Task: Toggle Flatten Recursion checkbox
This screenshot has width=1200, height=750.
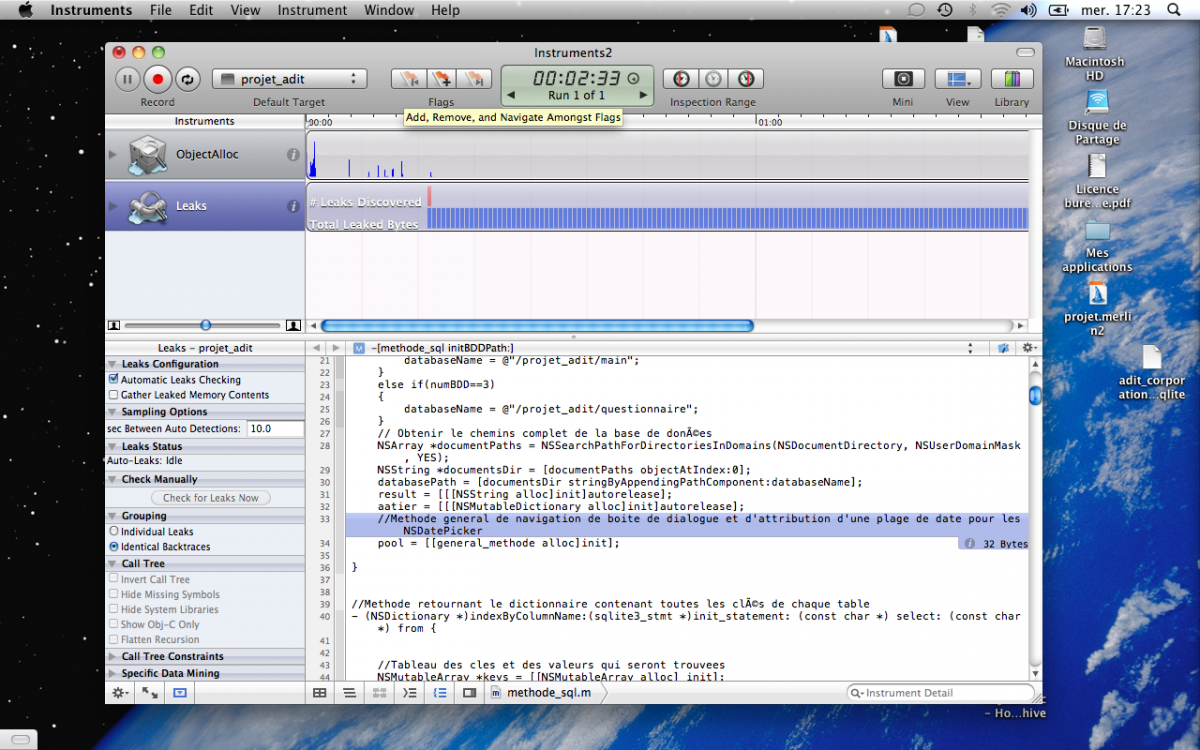Action: click(113, 640)
